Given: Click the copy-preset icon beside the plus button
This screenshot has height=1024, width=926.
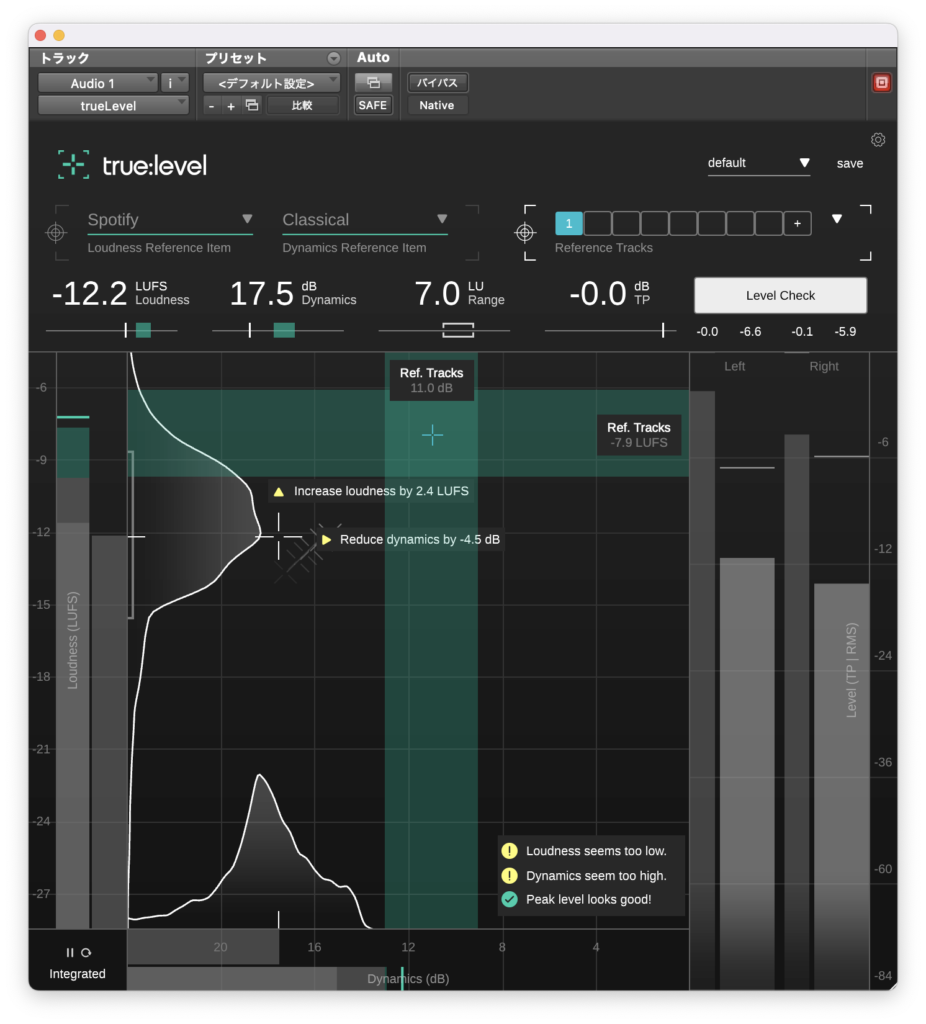Looking at the screenshot, I should (252, 105).
